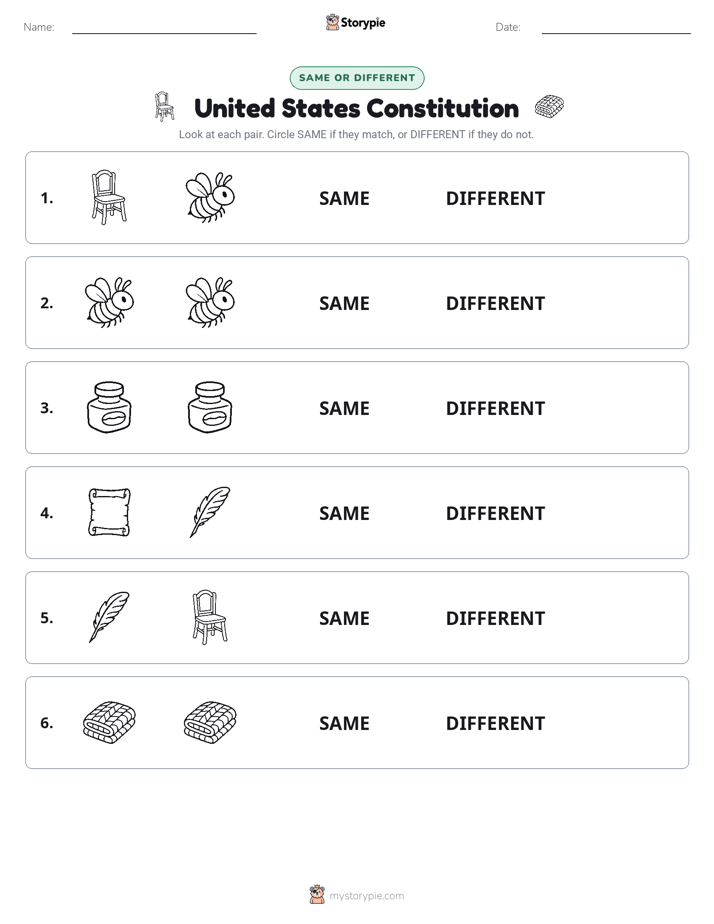Choose DIFFERENT for row 1
Screen dimensions: 714x924
[x=495, y=199]
